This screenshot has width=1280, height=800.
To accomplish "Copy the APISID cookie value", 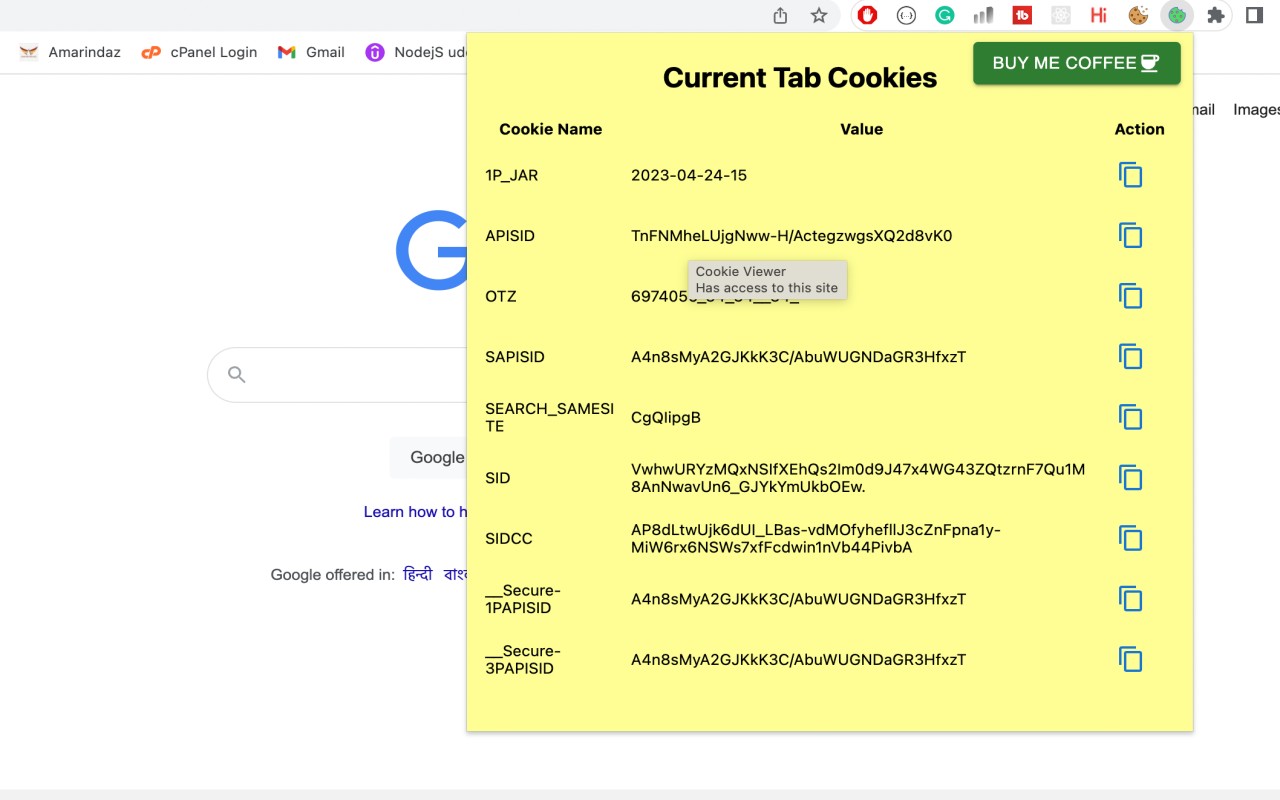I will pyautogui.click(x=1130, y=236).
